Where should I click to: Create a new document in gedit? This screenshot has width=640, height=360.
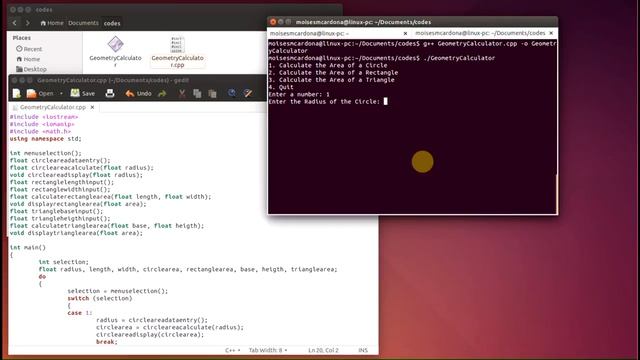click(x=17, y=93)
